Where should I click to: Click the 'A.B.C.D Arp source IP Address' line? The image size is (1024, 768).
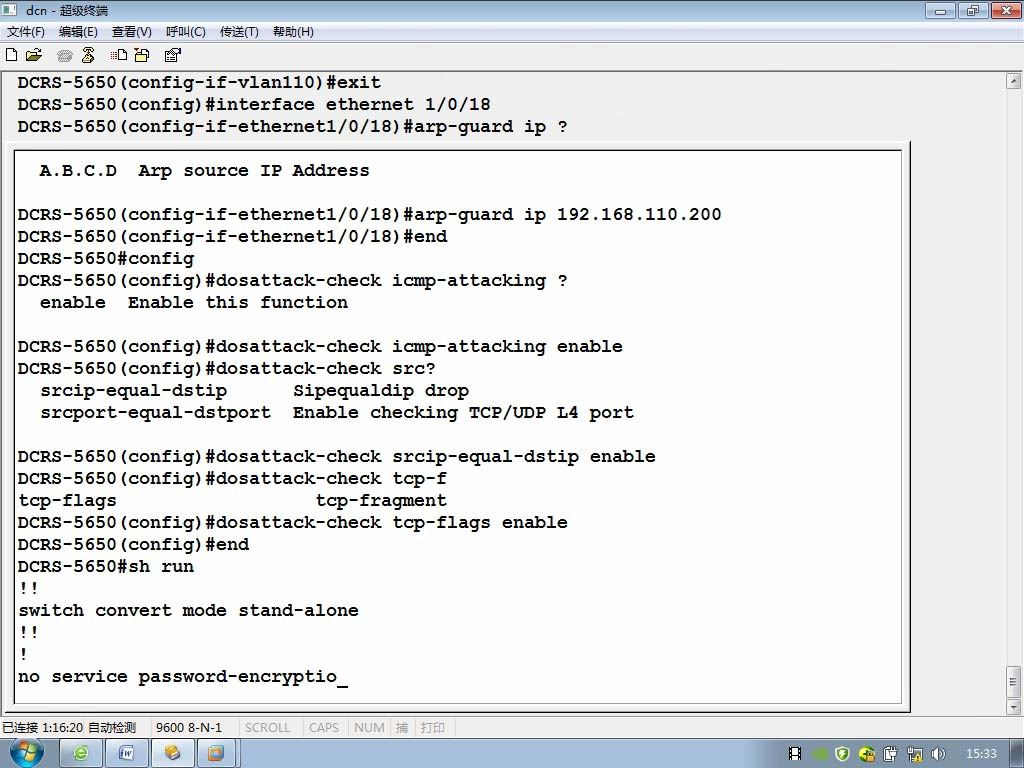pos(204,170)
